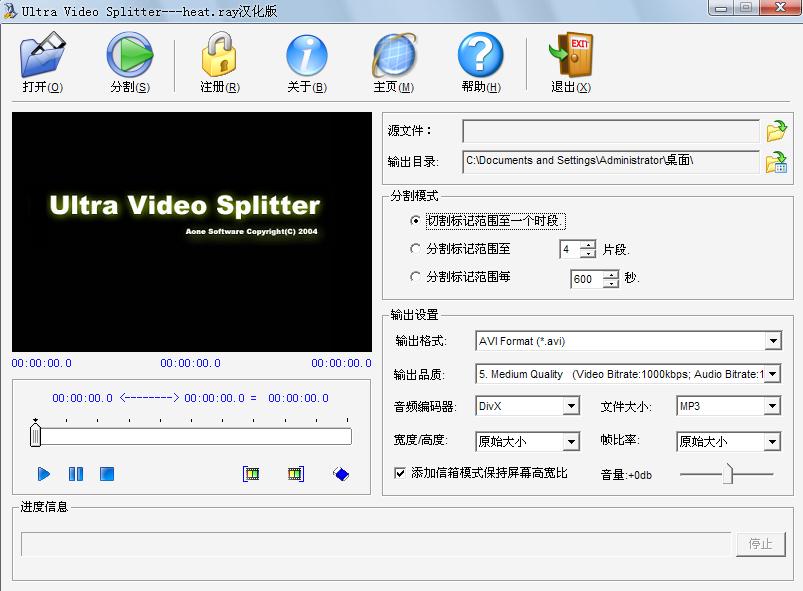Viewport: 803px width, 591px height.
Task: Decrease the segment count stepper down arrow
Action: point(588,254)
